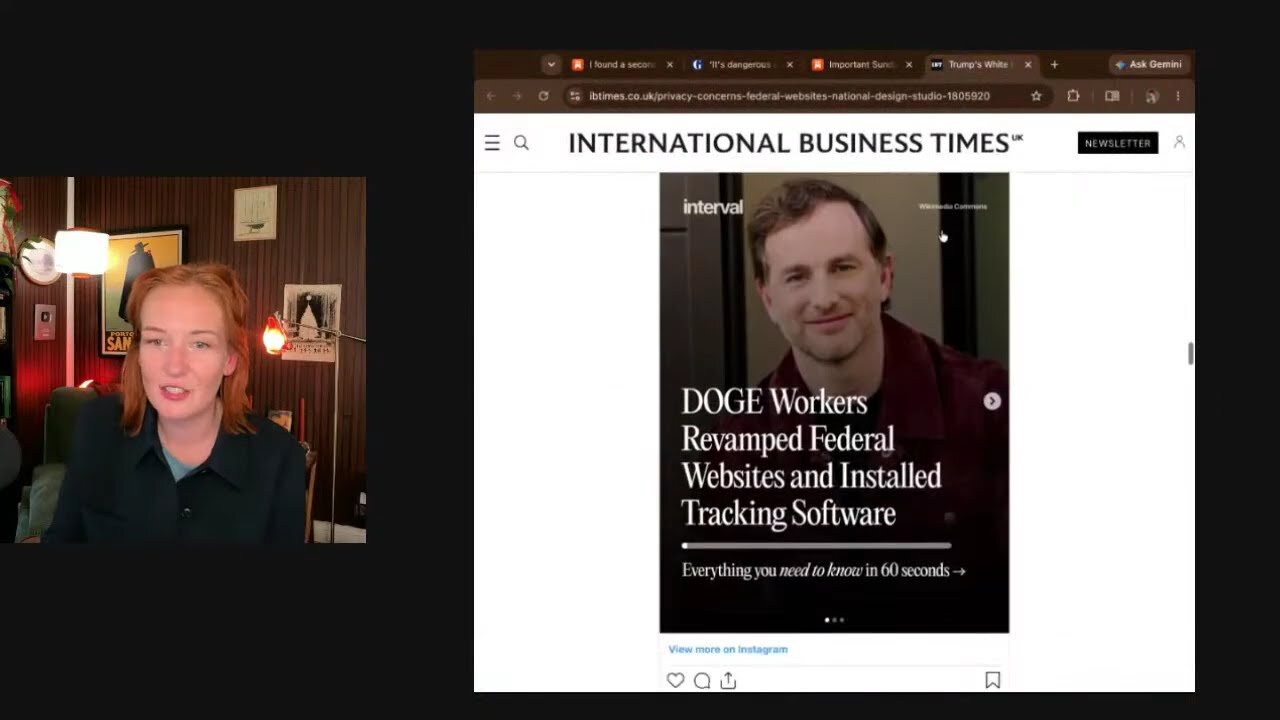Close the 'It's dangerous' tab
Viewport: 1280px width, 720px height.
pos(789,64)
